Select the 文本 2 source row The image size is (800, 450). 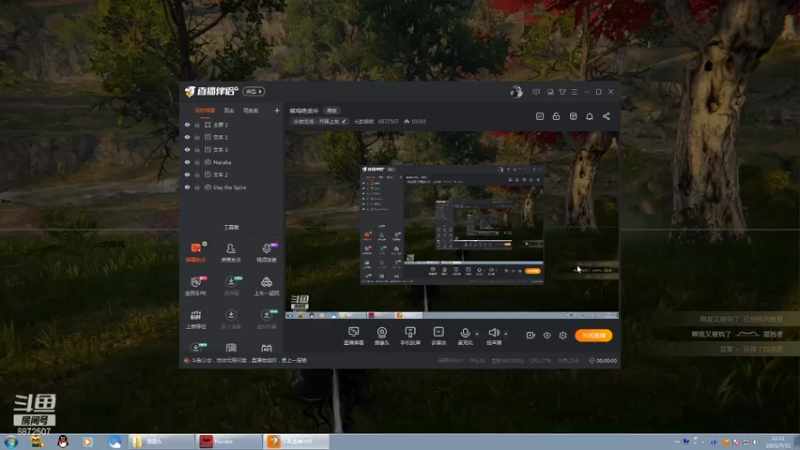[x=232, y=174]
